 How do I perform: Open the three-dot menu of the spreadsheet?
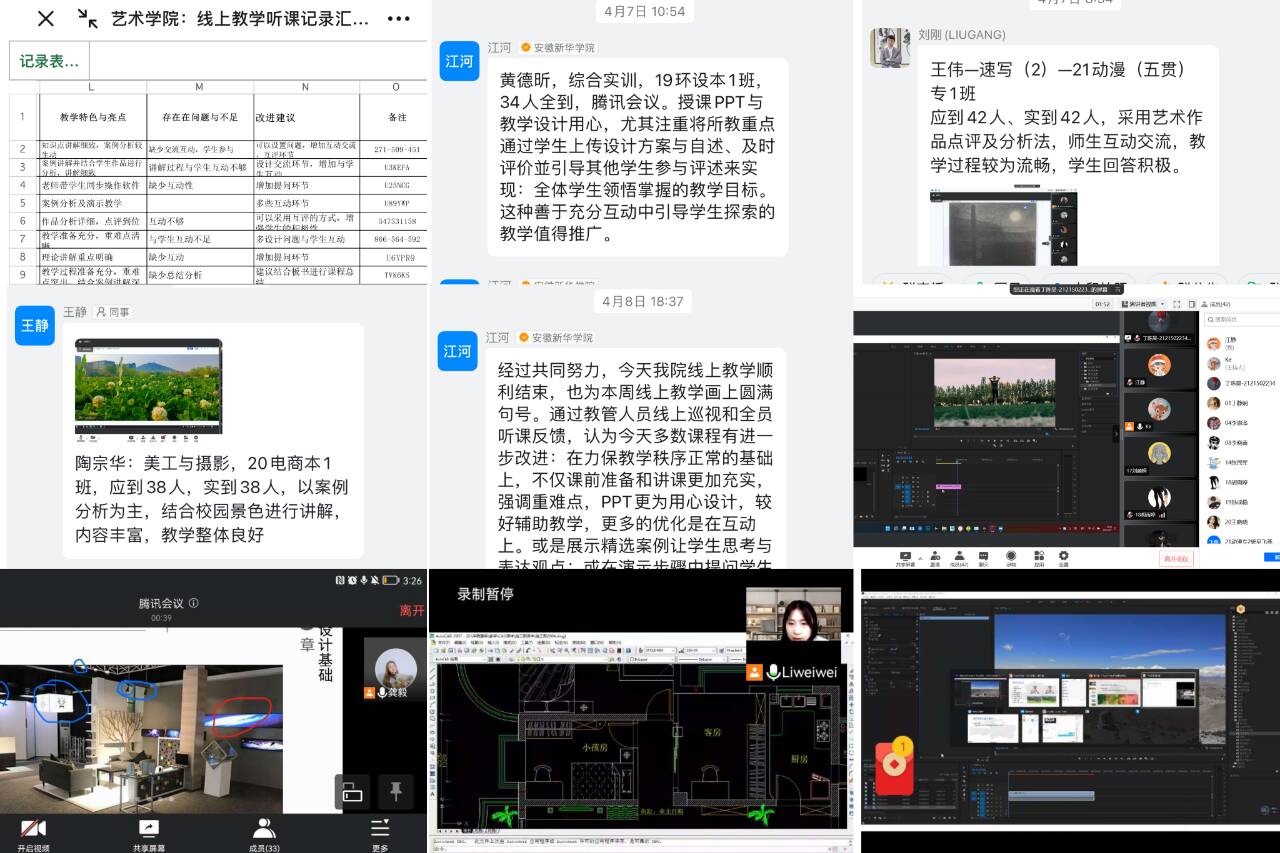click(398, 18)
